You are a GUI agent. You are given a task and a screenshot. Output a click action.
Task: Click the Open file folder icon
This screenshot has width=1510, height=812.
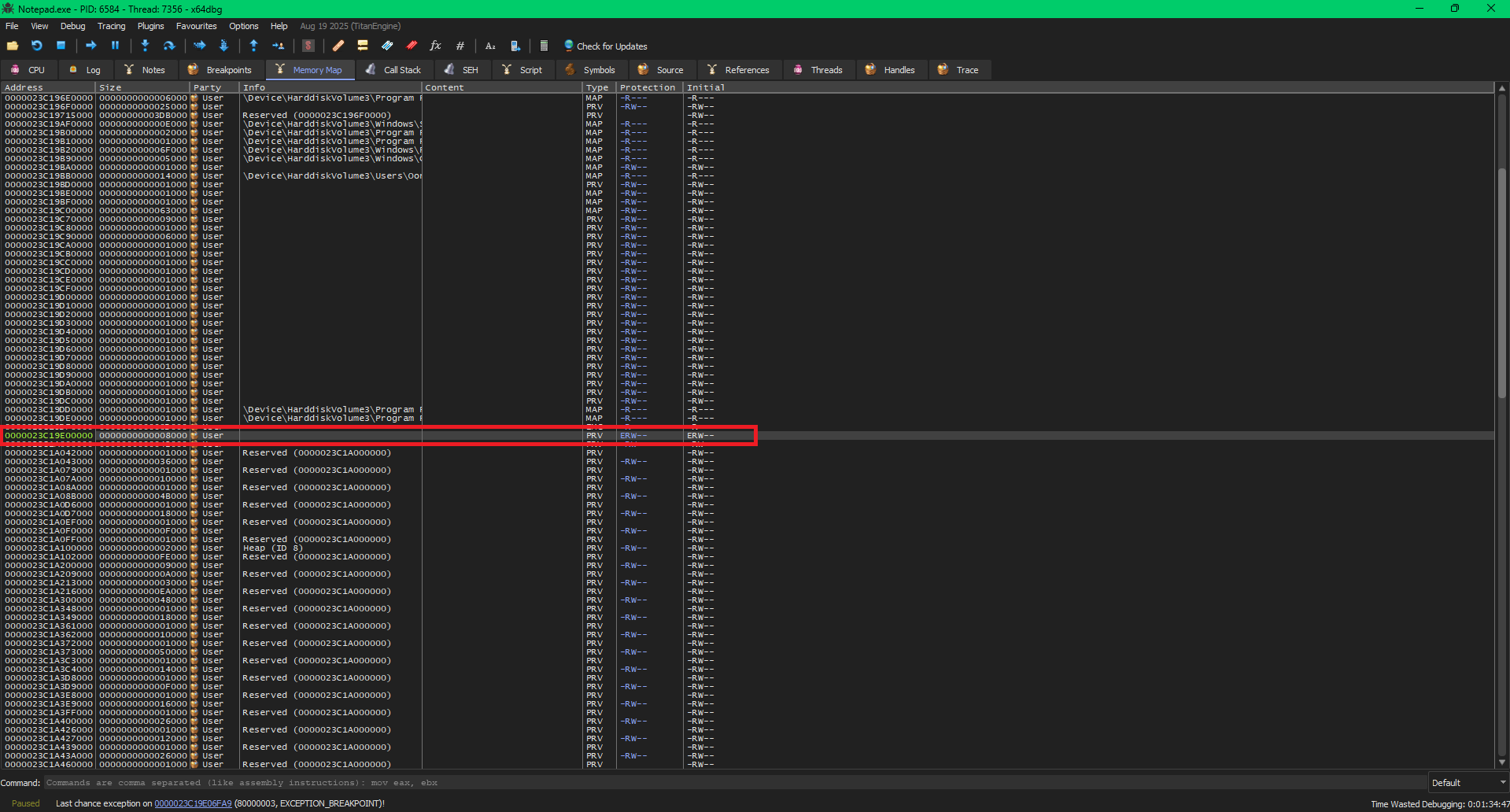click(13, 46)
